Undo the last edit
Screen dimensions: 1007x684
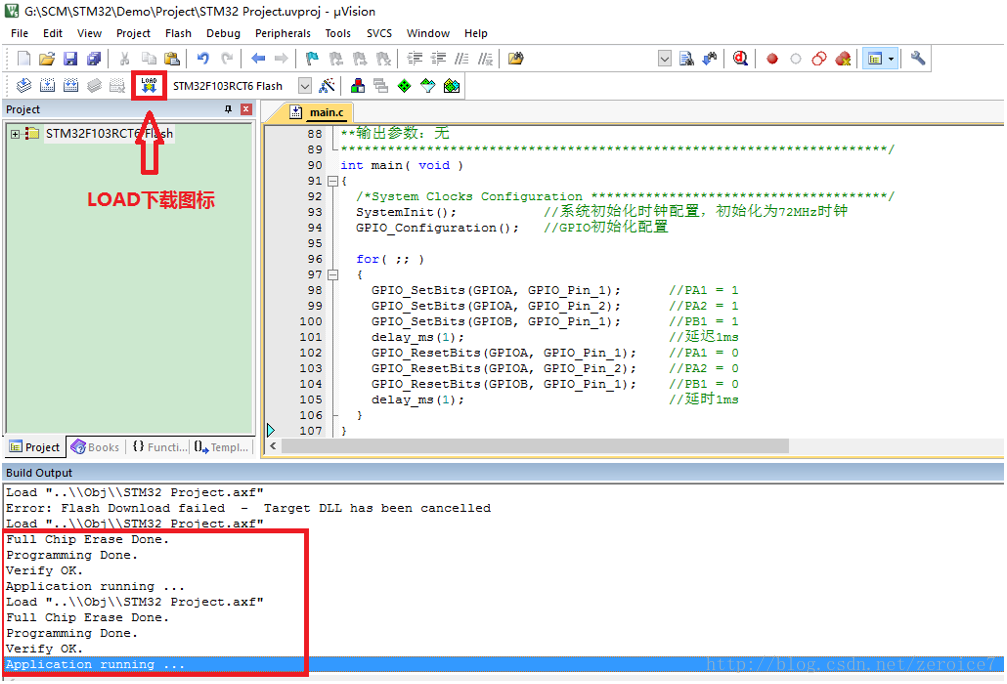click(203, 59)
